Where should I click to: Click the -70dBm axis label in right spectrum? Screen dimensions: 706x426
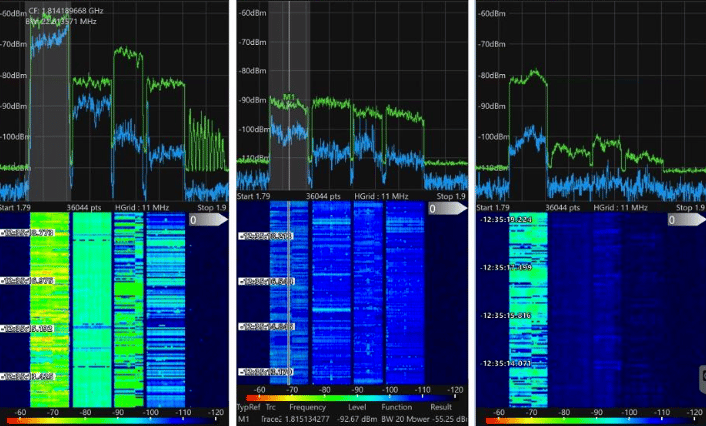[492, 44]
